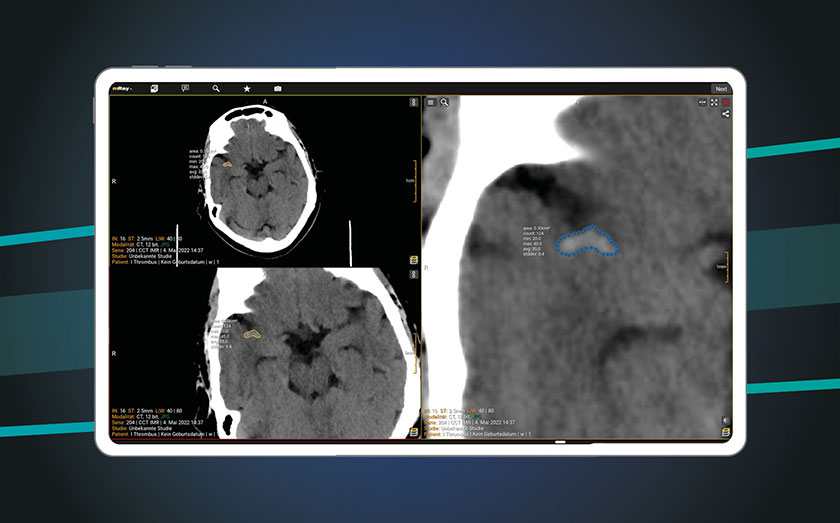Open the chat messages icon

point(185,89)
